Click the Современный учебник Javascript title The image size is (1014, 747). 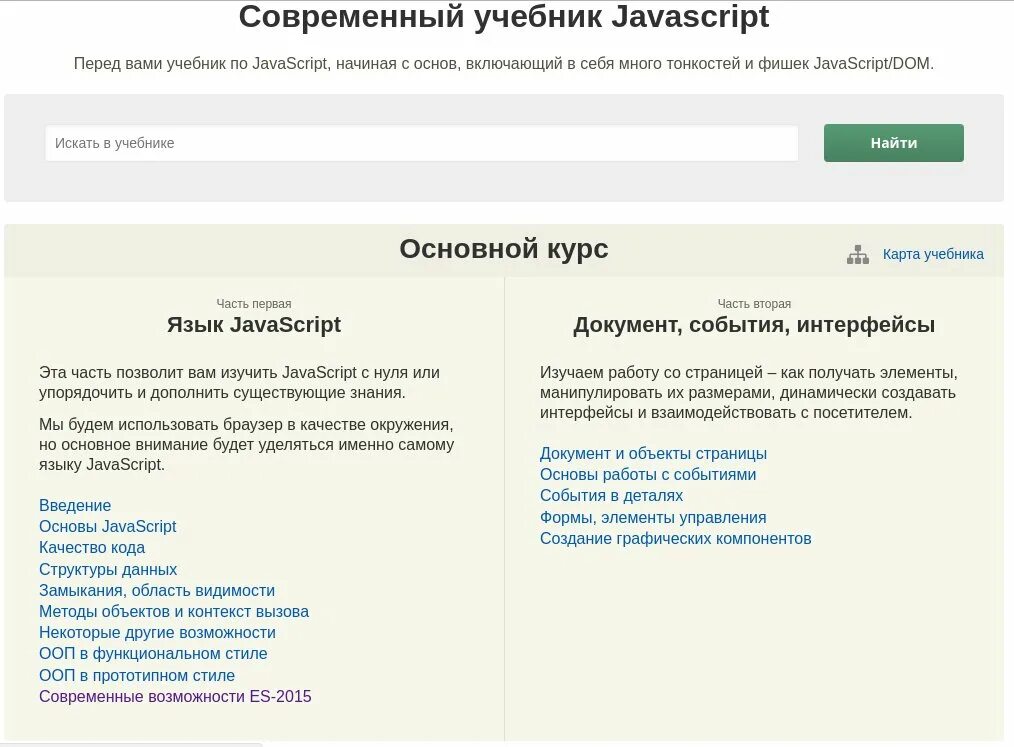pyautogui.click(x=504, y=17)
